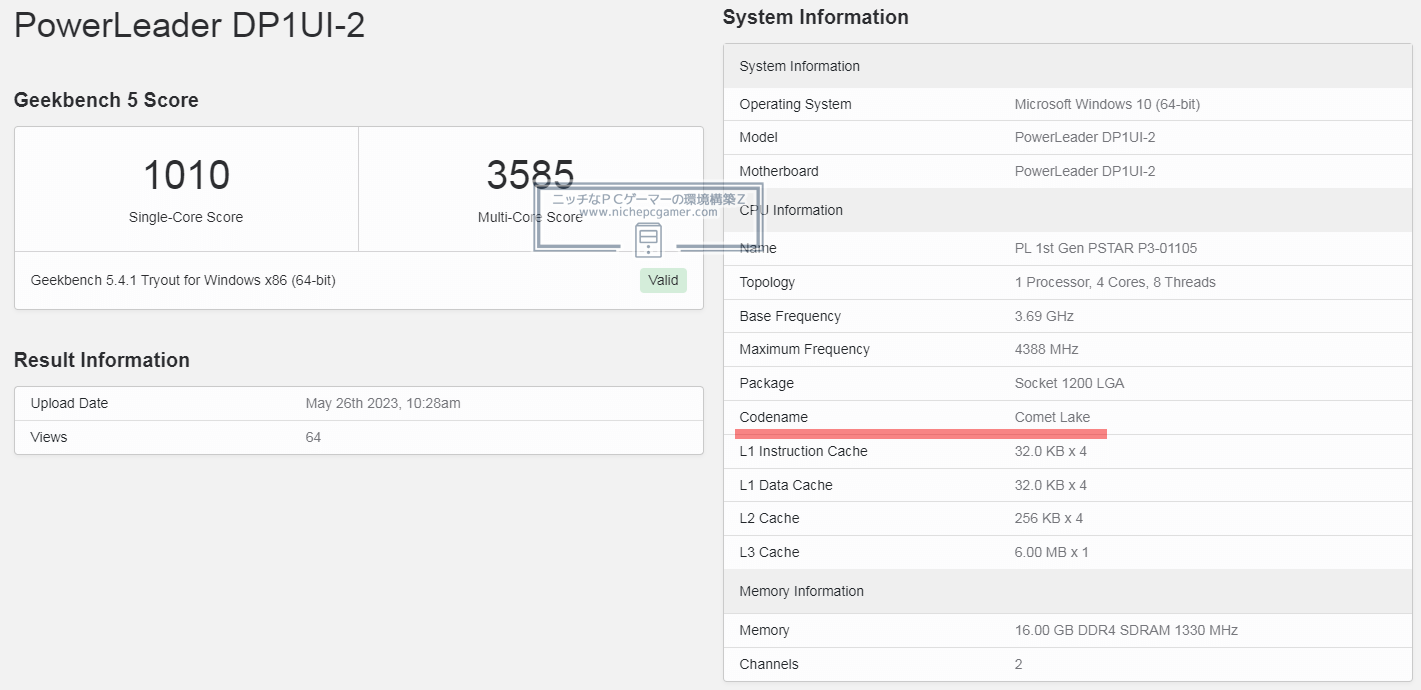Click the www.nichepcgamer.com watermark URL
1421x690 pixels.
[x=648, y=212]
